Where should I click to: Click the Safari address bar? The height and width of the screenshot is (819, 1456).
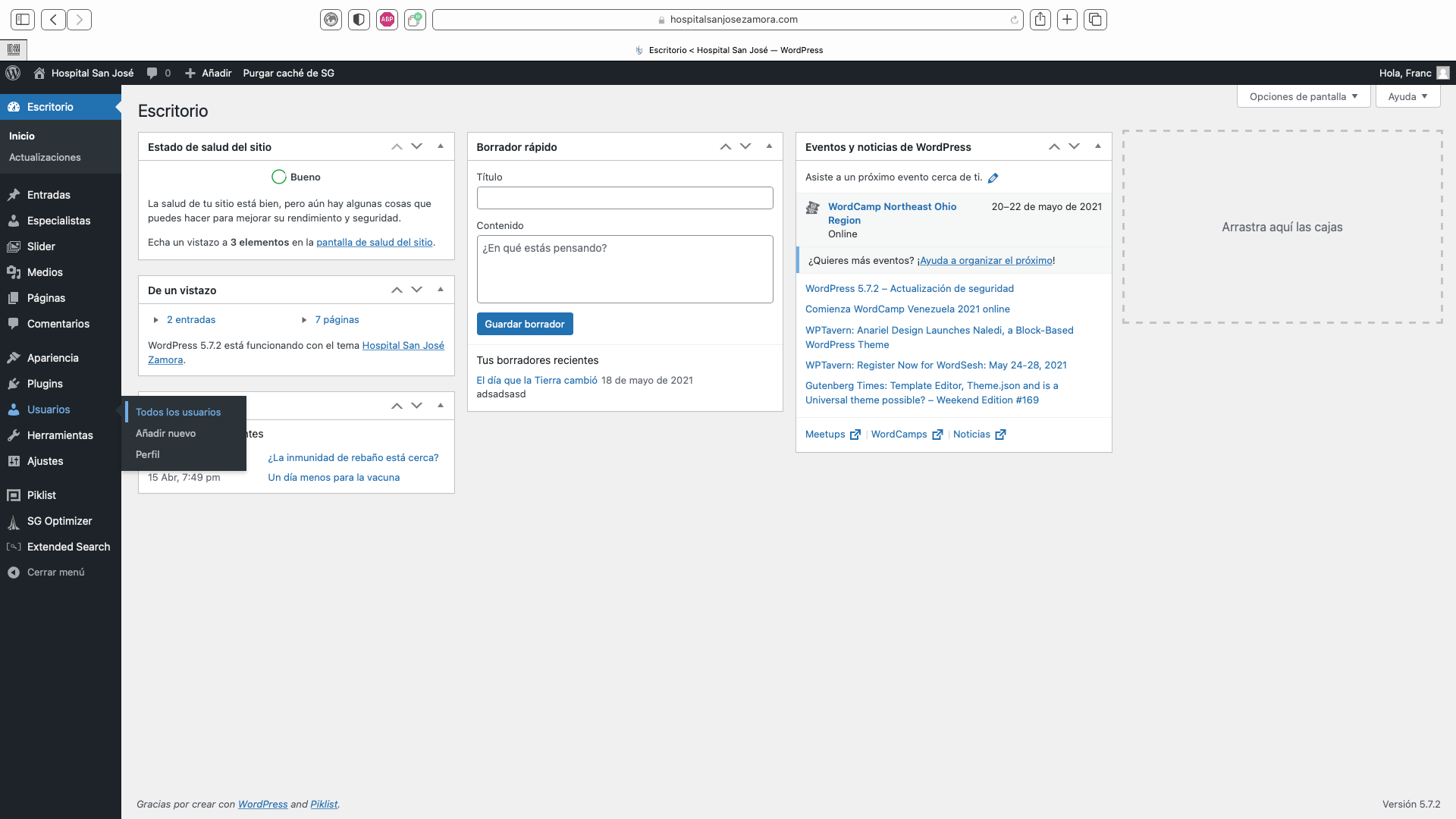click(728, 20)
